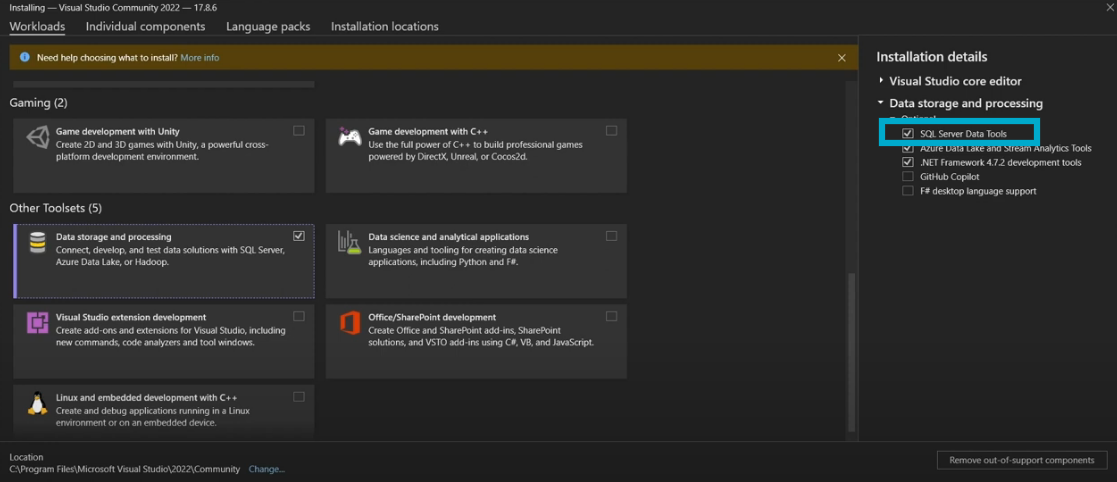This screenshot has height=482, width=1117.
Task: Click the Location label at bottom
Action: (x=26, y=457)
